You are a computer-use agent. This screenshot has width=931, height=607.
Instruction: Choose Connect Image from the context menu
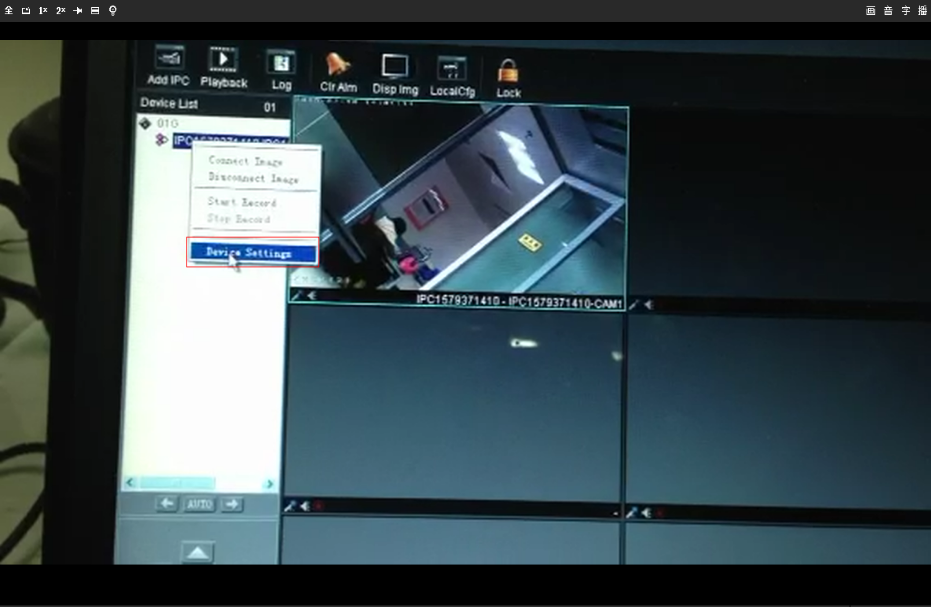tap(245, 161)
